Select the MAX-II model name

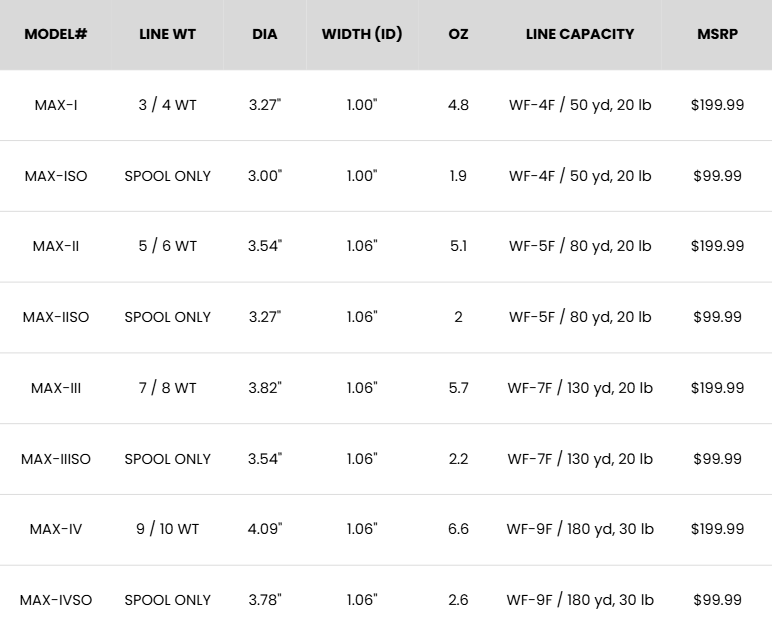tap(56, 246)
